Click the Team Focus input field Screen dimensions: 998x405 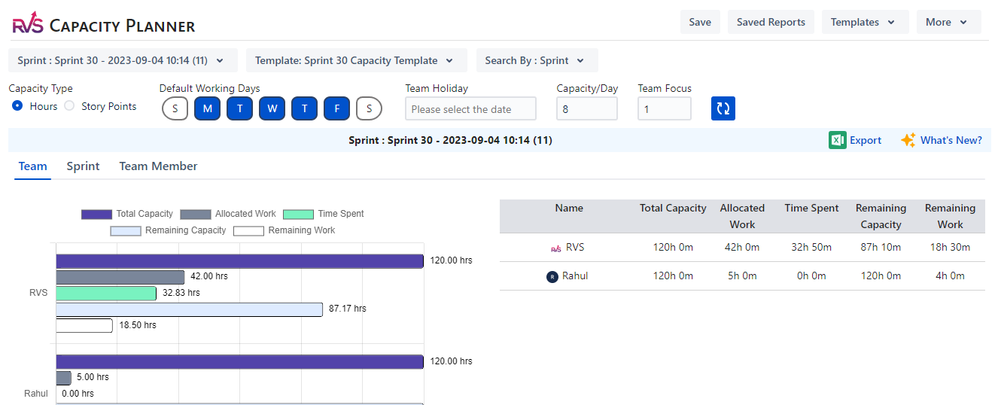coord(664,109)
